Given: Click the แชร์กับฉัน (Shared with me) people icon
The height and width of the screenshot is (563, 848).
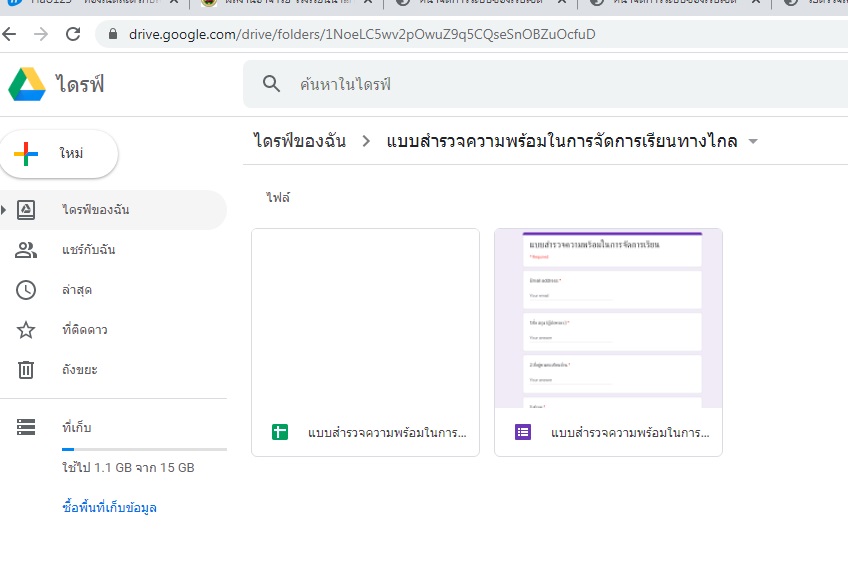Looking at the screenshot, I should click(26, 250).
